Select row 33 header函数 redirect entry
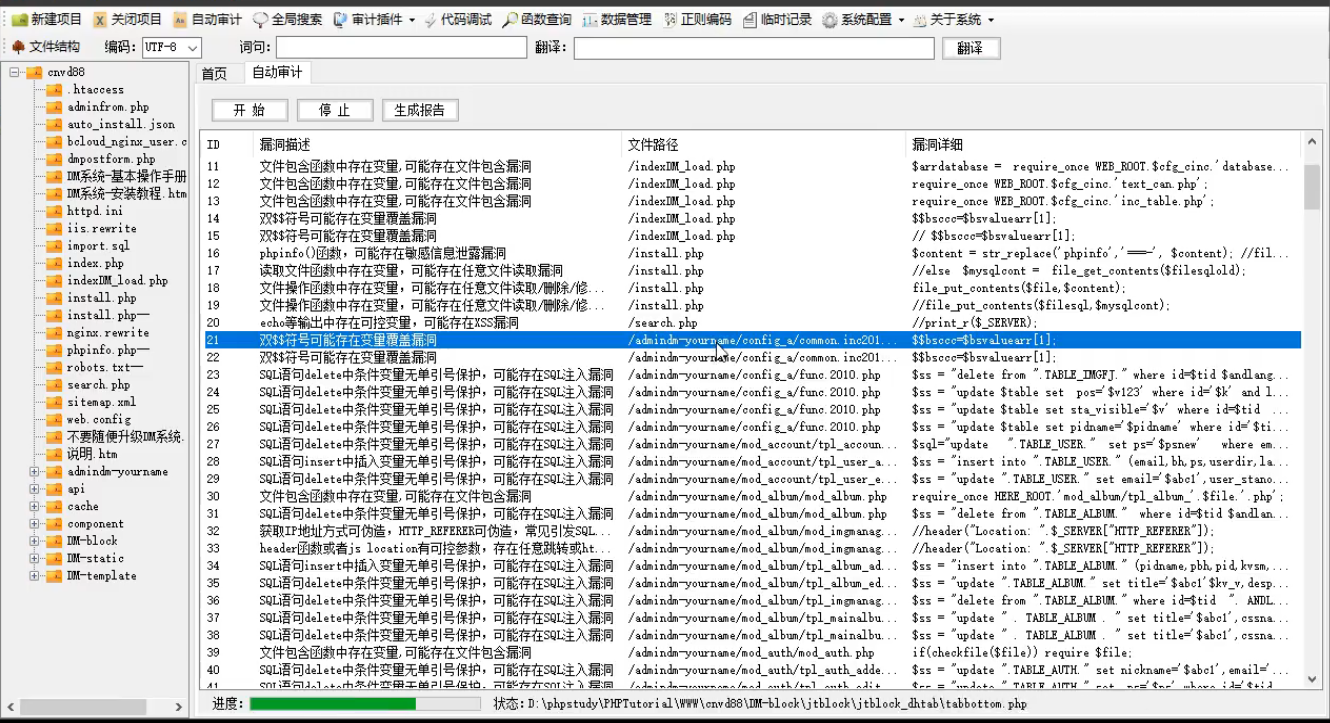This screenshot has width=1330, height=723. pyautogui.click(x=435, y=549)
